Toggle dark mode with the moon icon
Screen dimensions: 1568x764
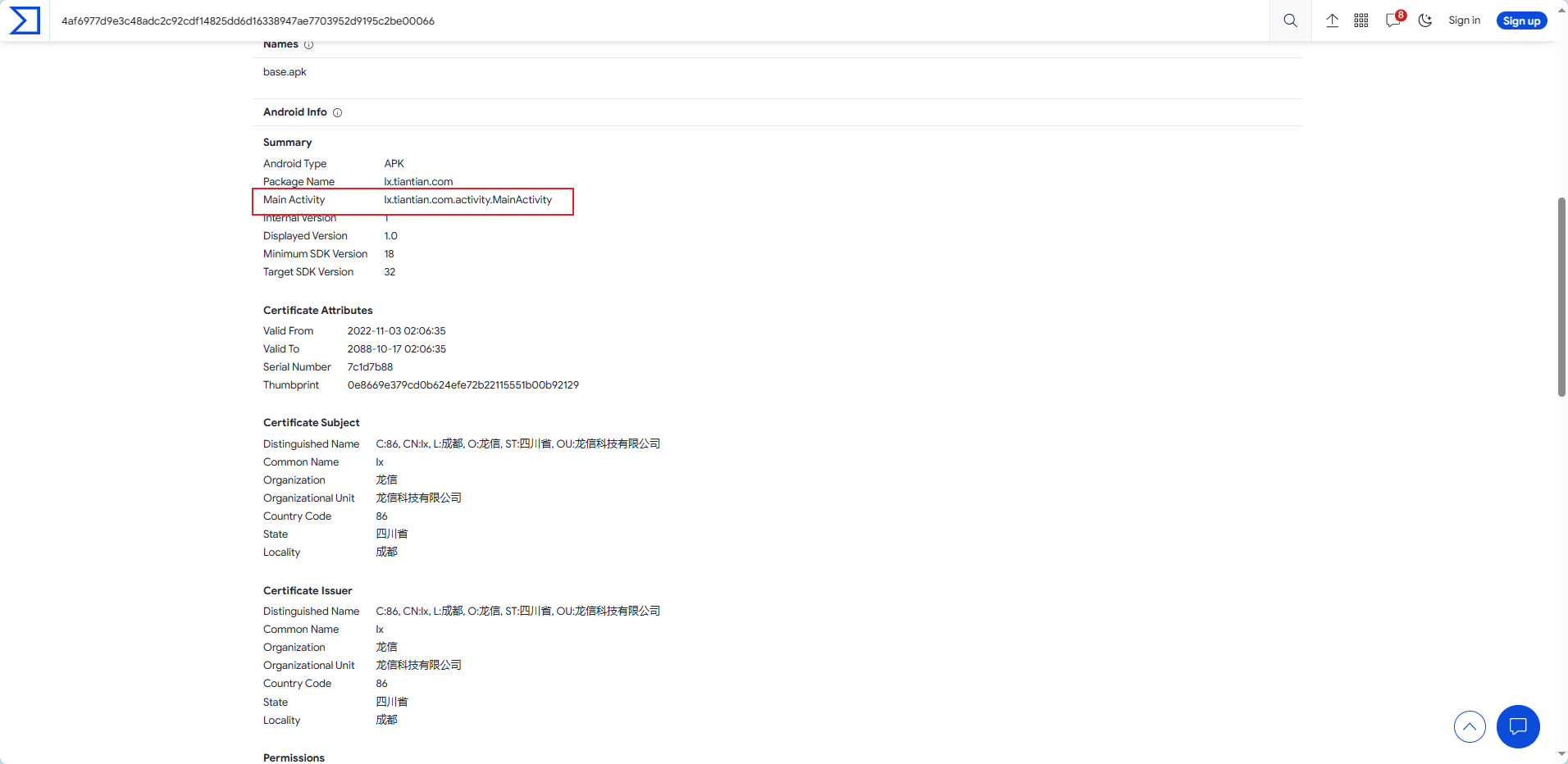tap(1425, 20)
